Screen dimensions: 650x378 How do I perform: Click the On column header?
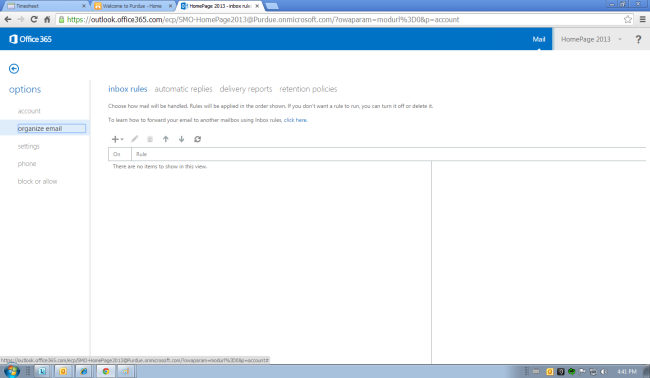point(120,154)
